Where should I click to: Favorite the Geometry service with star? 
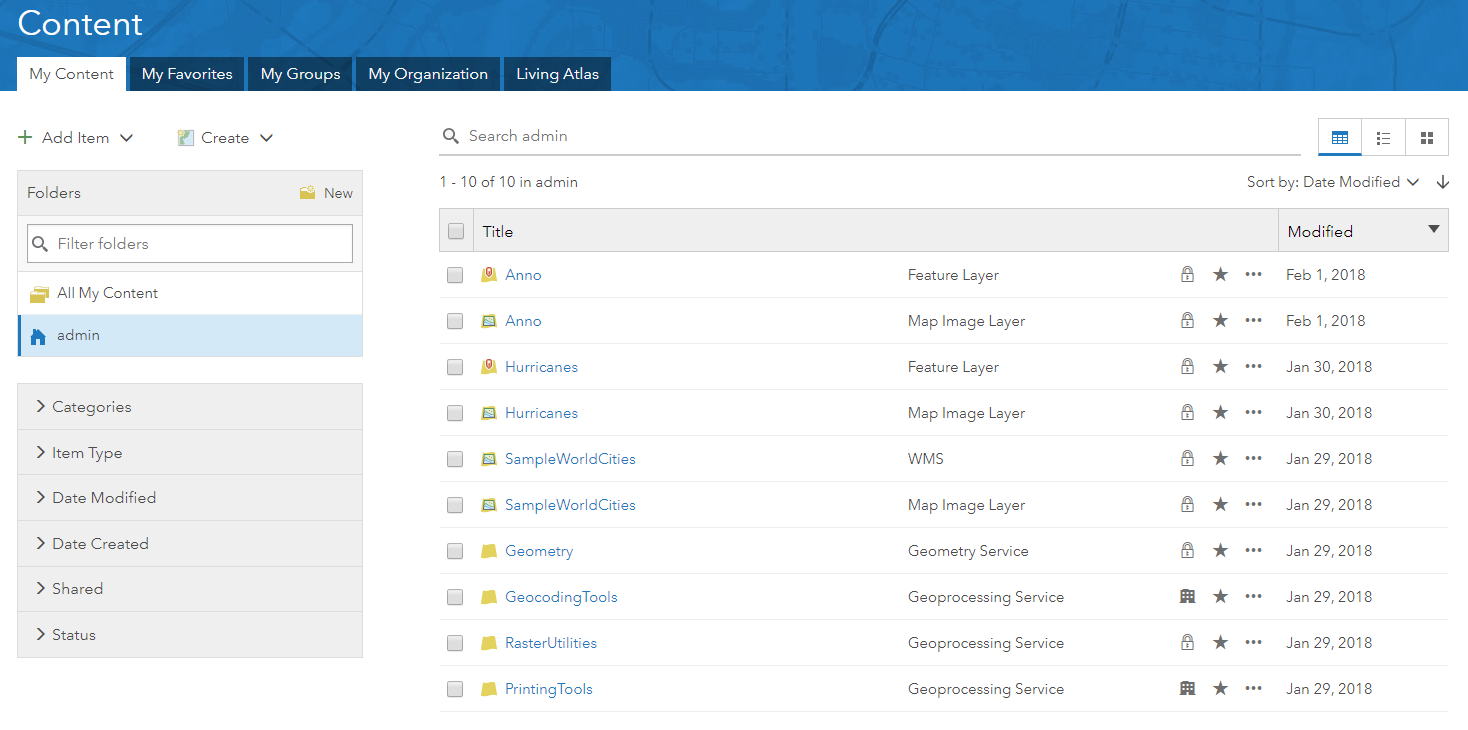[x=1220, y=551]
